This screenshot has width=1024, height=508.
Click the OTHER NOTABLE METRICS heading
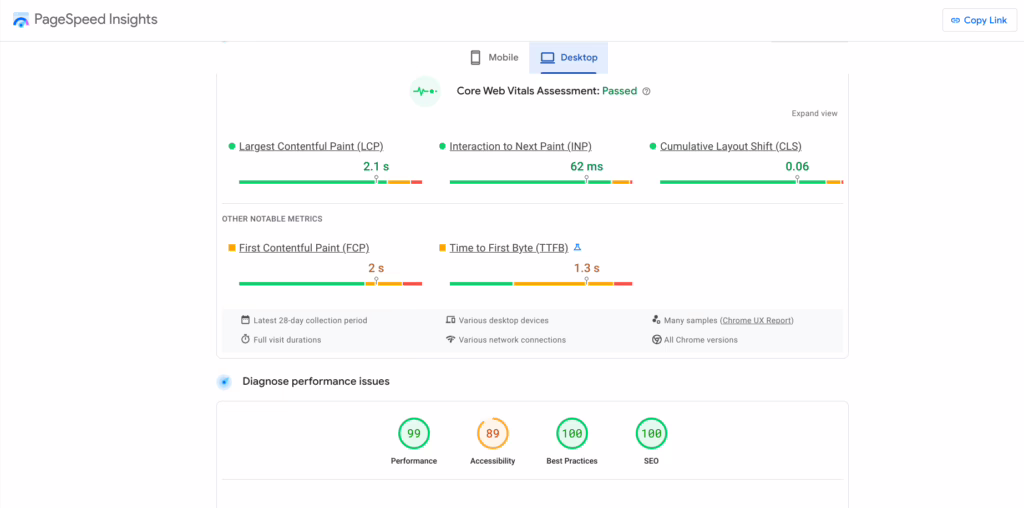click(272, 219)
